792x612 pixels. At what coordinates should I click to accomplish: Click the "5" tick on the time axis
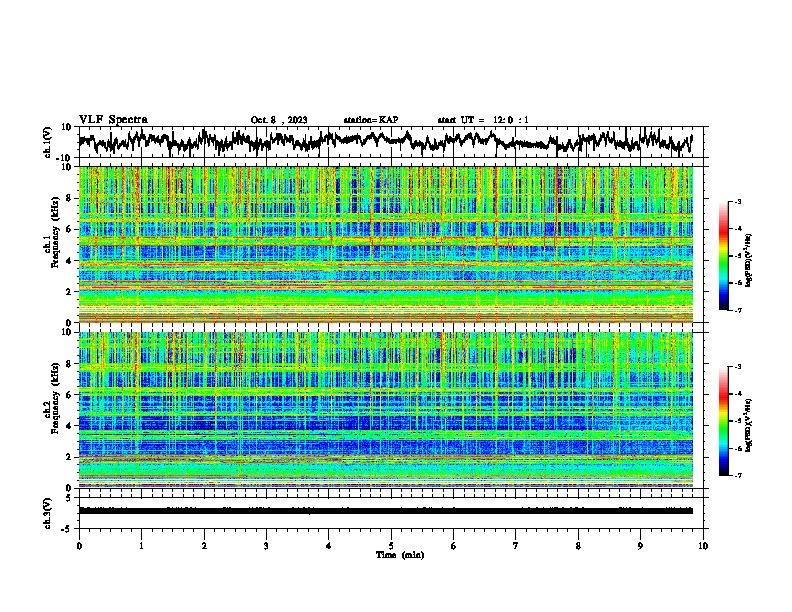click(x=391, y=546)
